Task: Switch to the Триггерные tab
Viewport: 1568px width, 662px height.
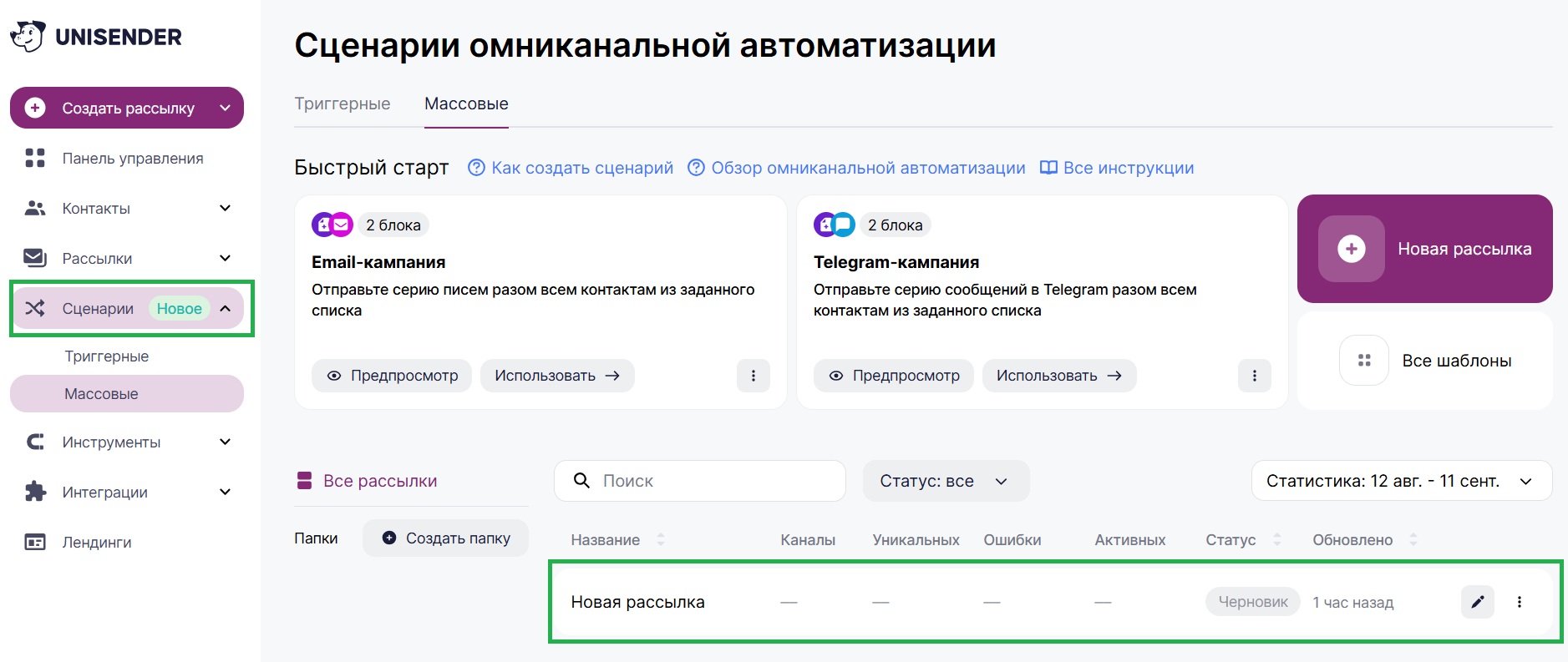Action: [343, 104]
